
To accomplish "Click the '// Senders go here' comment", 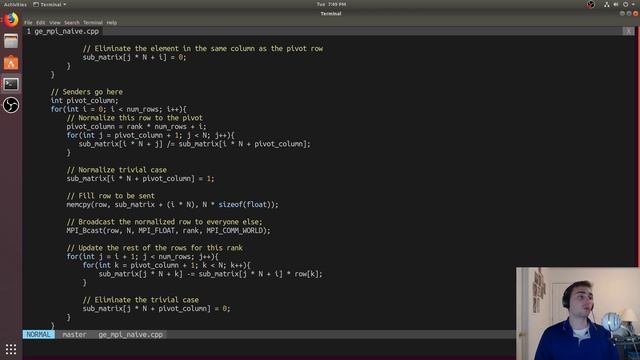I will coord(87,92).
